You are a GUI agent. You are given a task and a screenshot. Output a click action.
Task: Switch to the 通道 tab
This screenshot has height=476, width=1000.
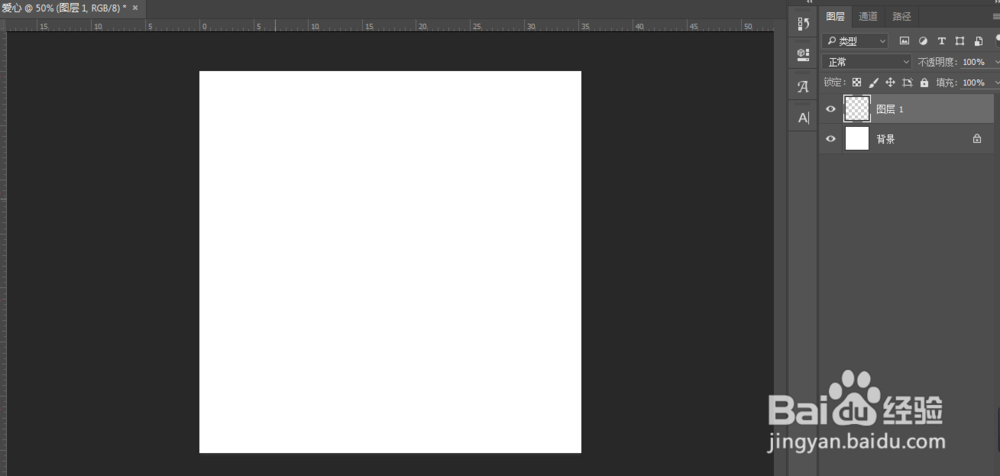868,17
